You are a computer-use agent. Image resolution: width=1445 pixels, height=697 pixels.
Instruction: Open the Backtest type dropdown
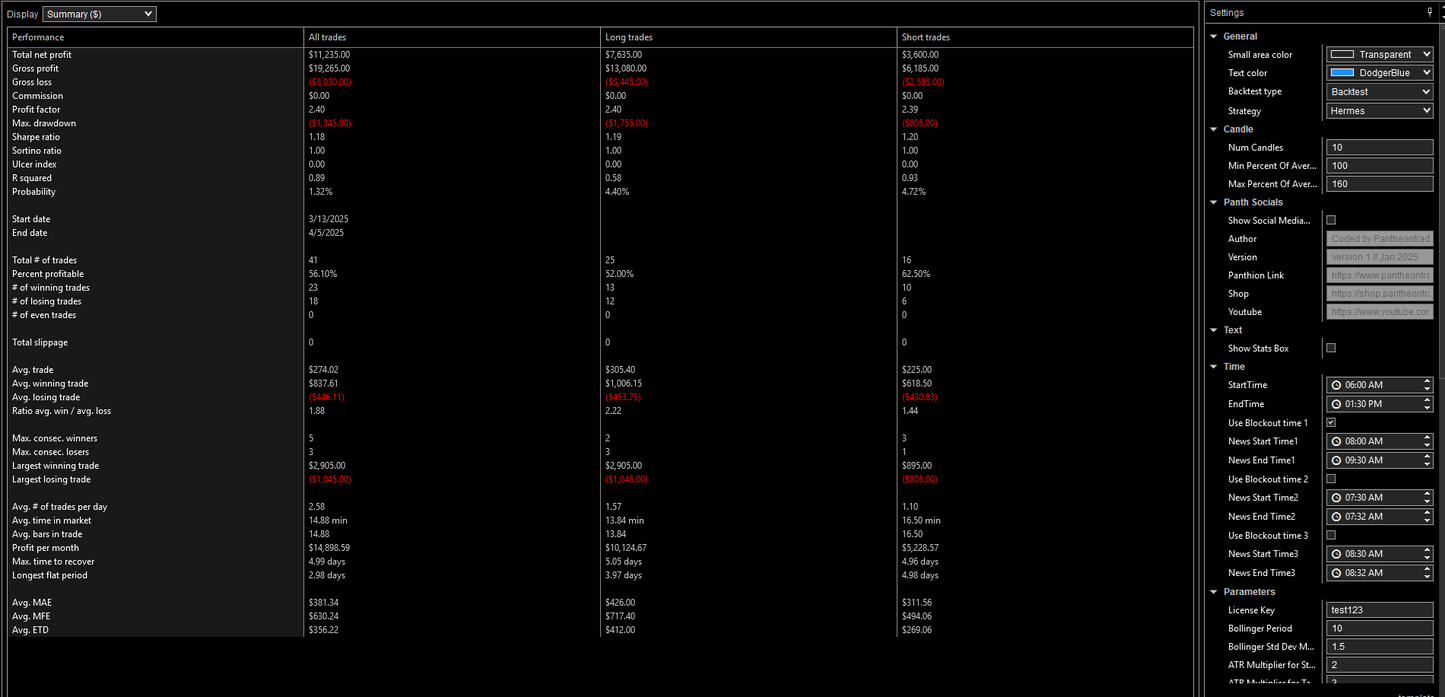pyautogui.click(x=1379, y=91)
